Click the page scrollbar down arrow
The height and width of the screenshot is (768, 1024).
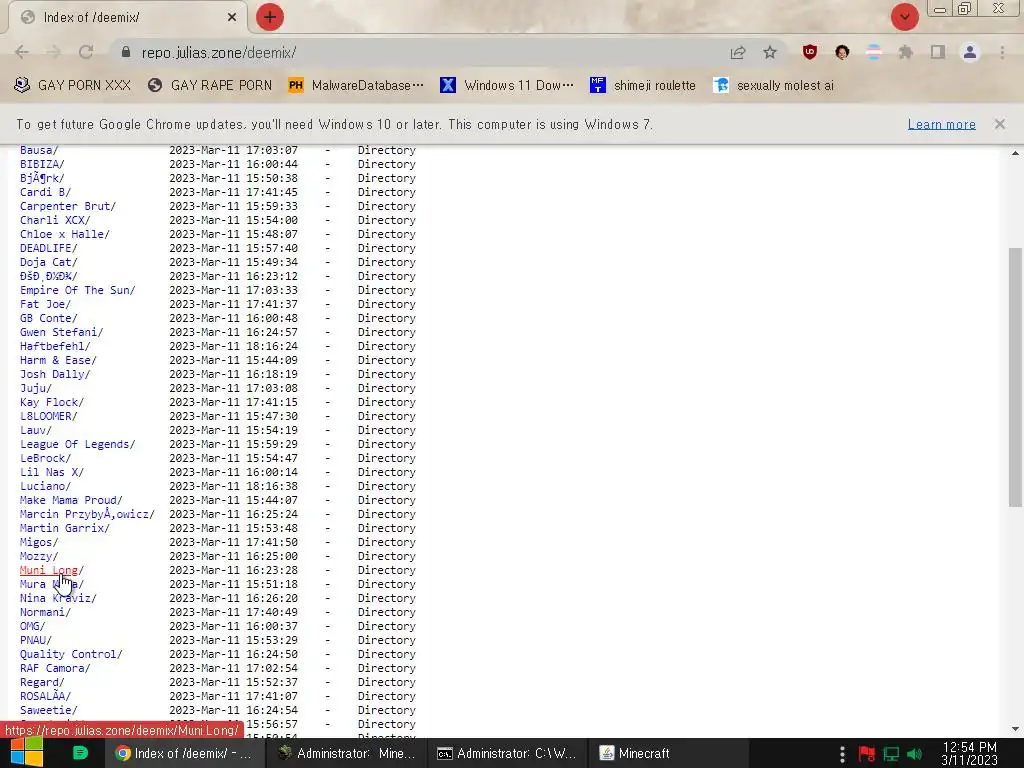pyautogui.click(x=1015, y=729)
